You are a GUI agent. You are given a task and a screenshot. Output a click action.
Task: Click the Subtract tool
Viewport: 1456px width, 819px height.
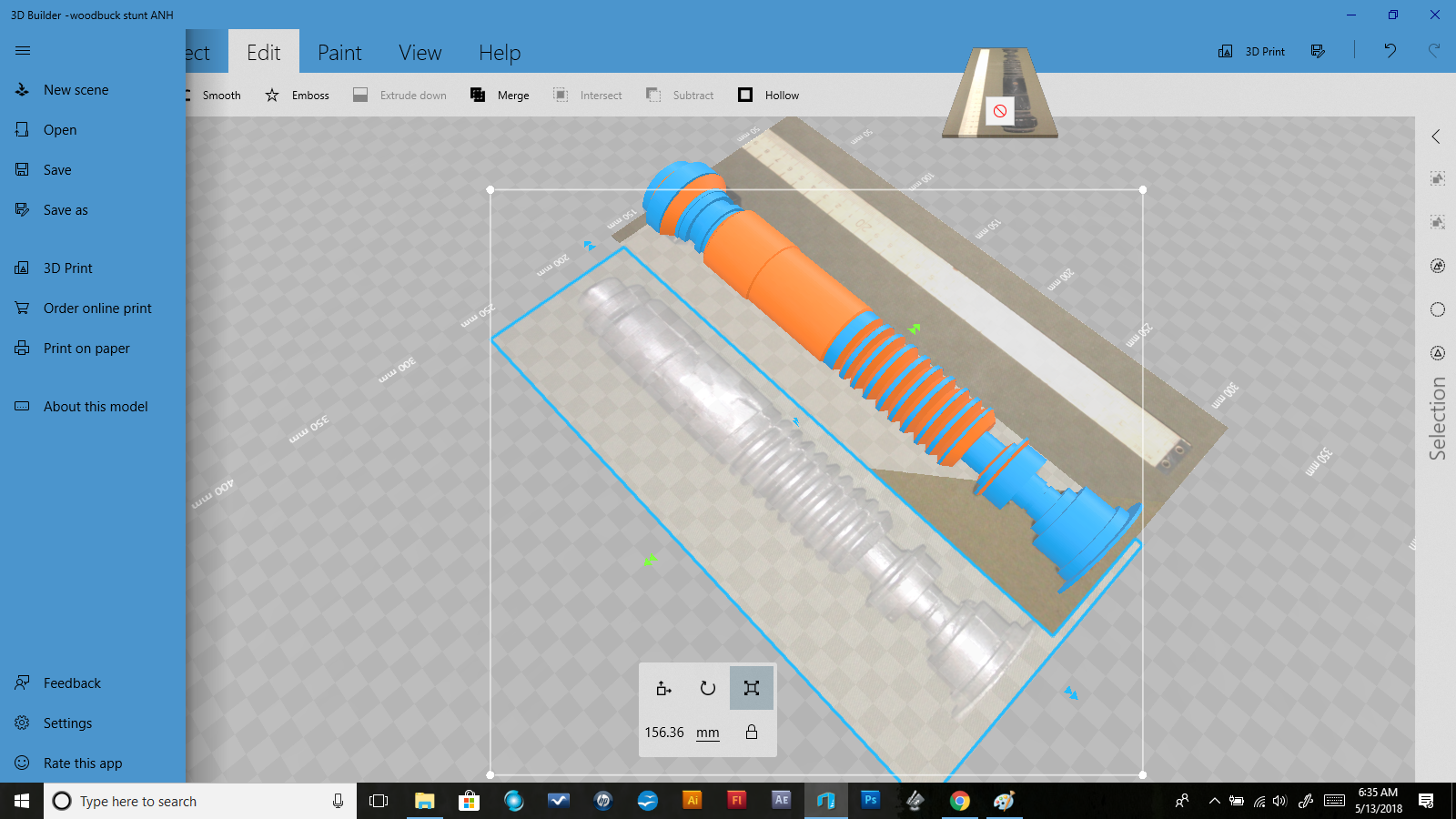coord(680,96)
